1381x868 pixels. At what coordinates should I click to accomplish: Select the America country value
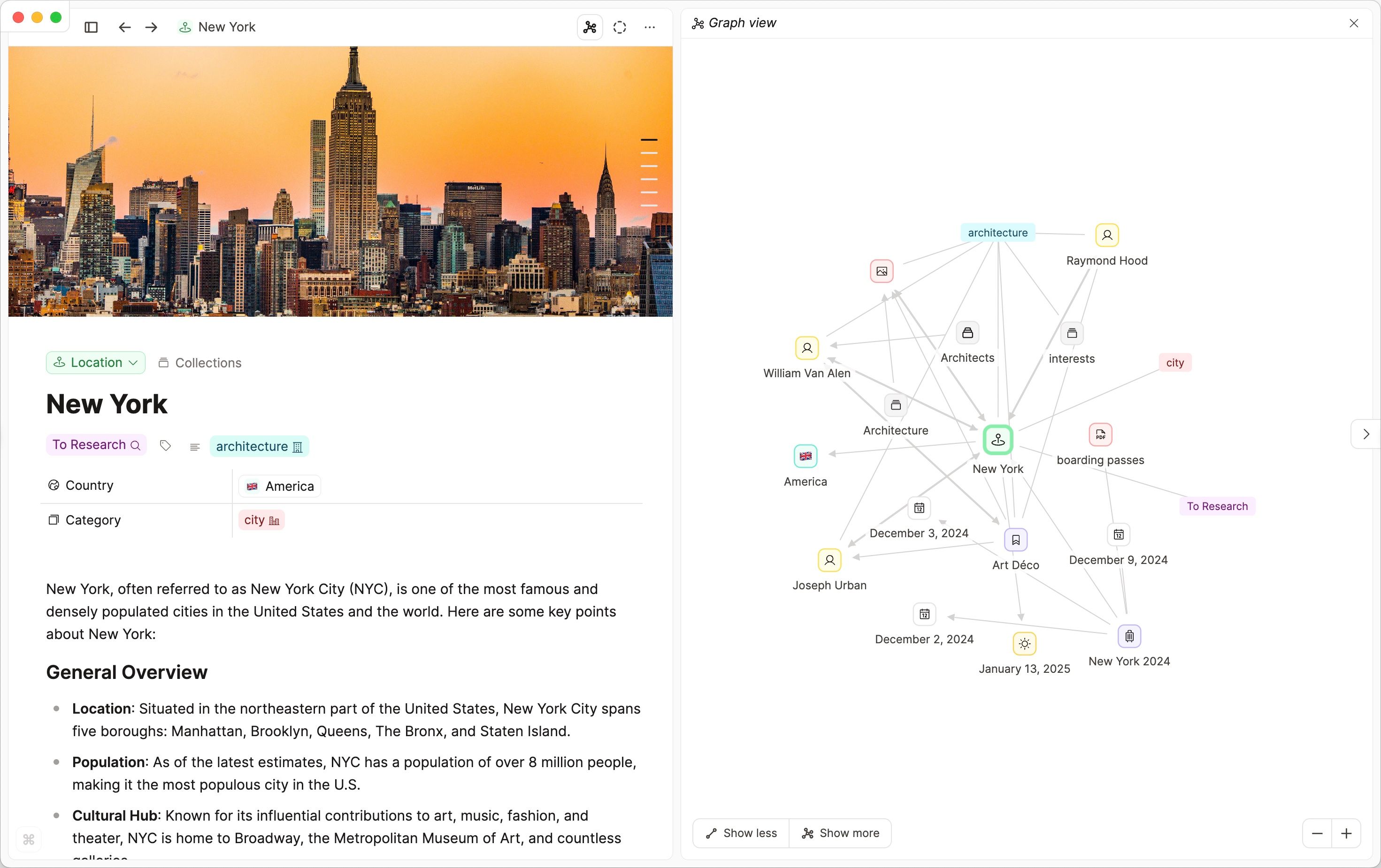click(x=279, y=486)
